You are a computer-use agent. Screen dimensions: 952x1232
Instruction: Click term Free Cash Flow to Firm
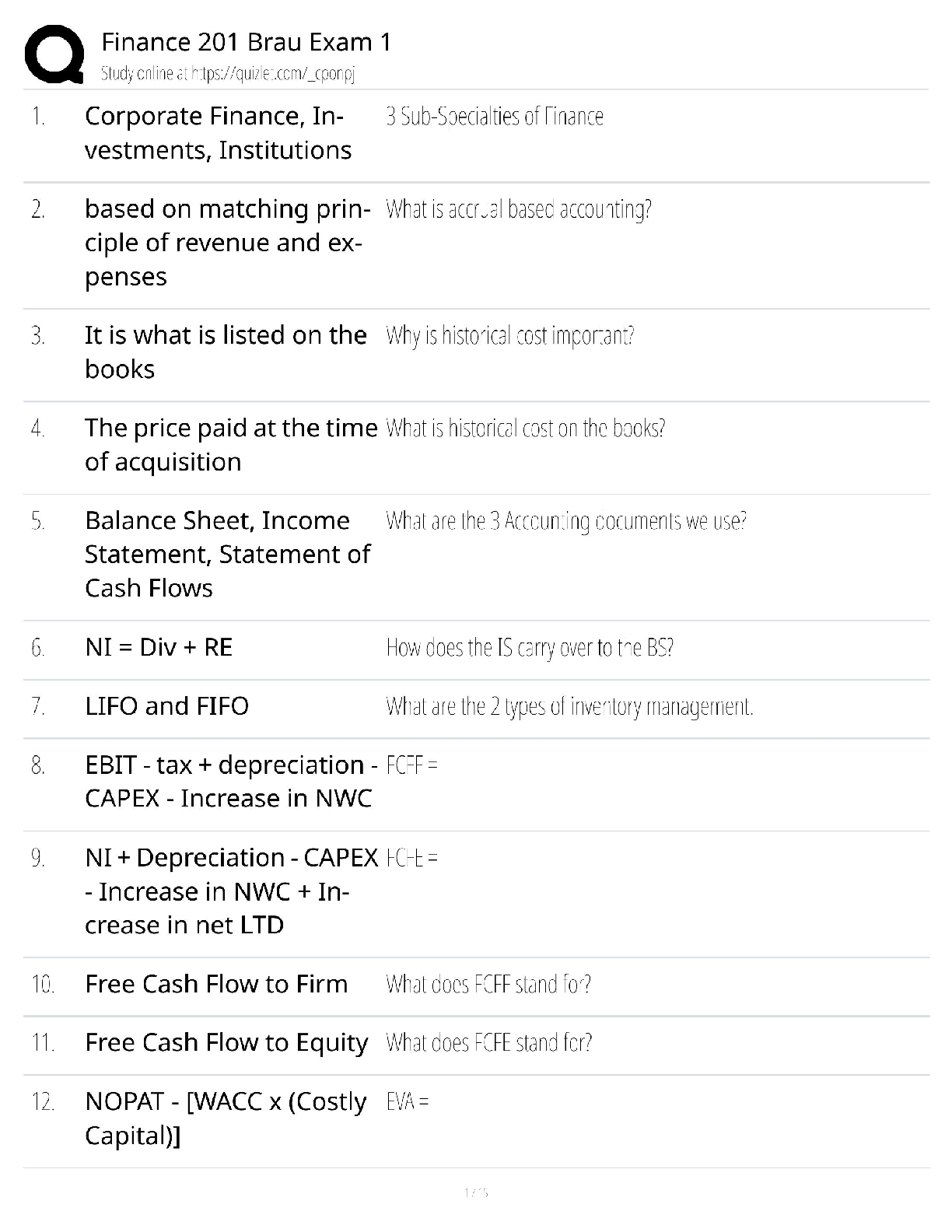point(216,984)
